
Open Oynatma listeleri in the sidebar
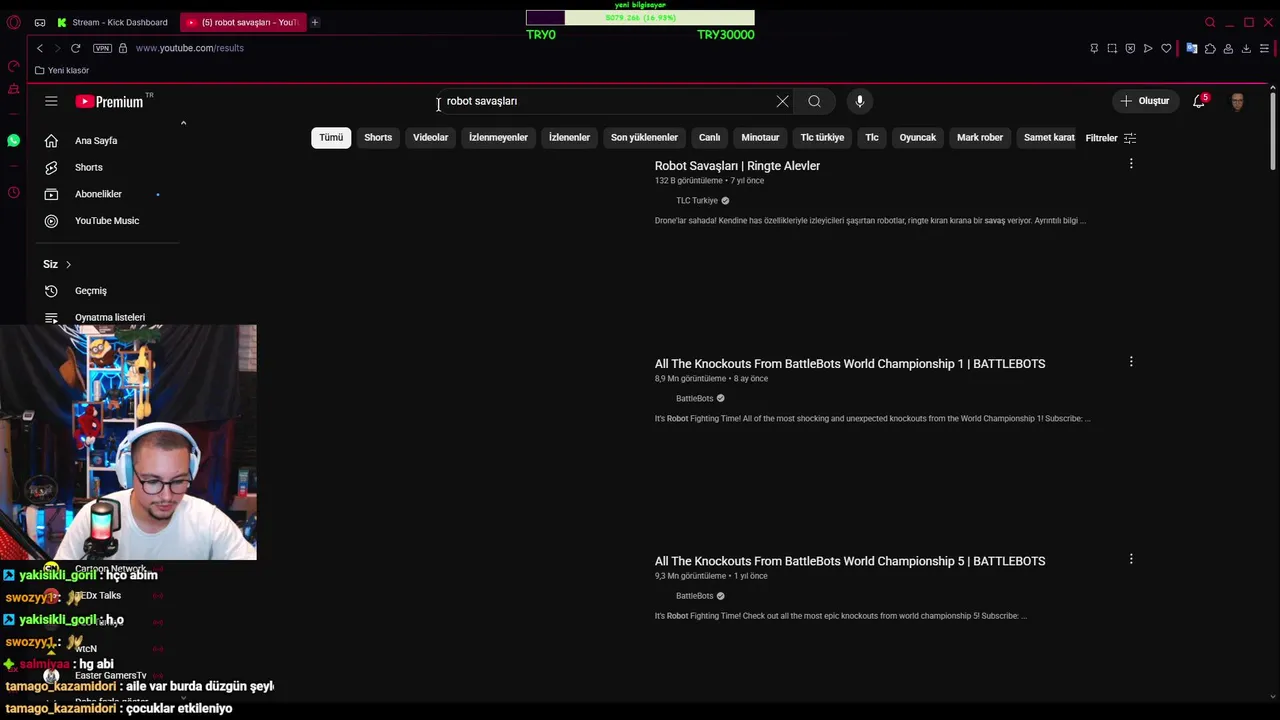[x=108, y=317]
